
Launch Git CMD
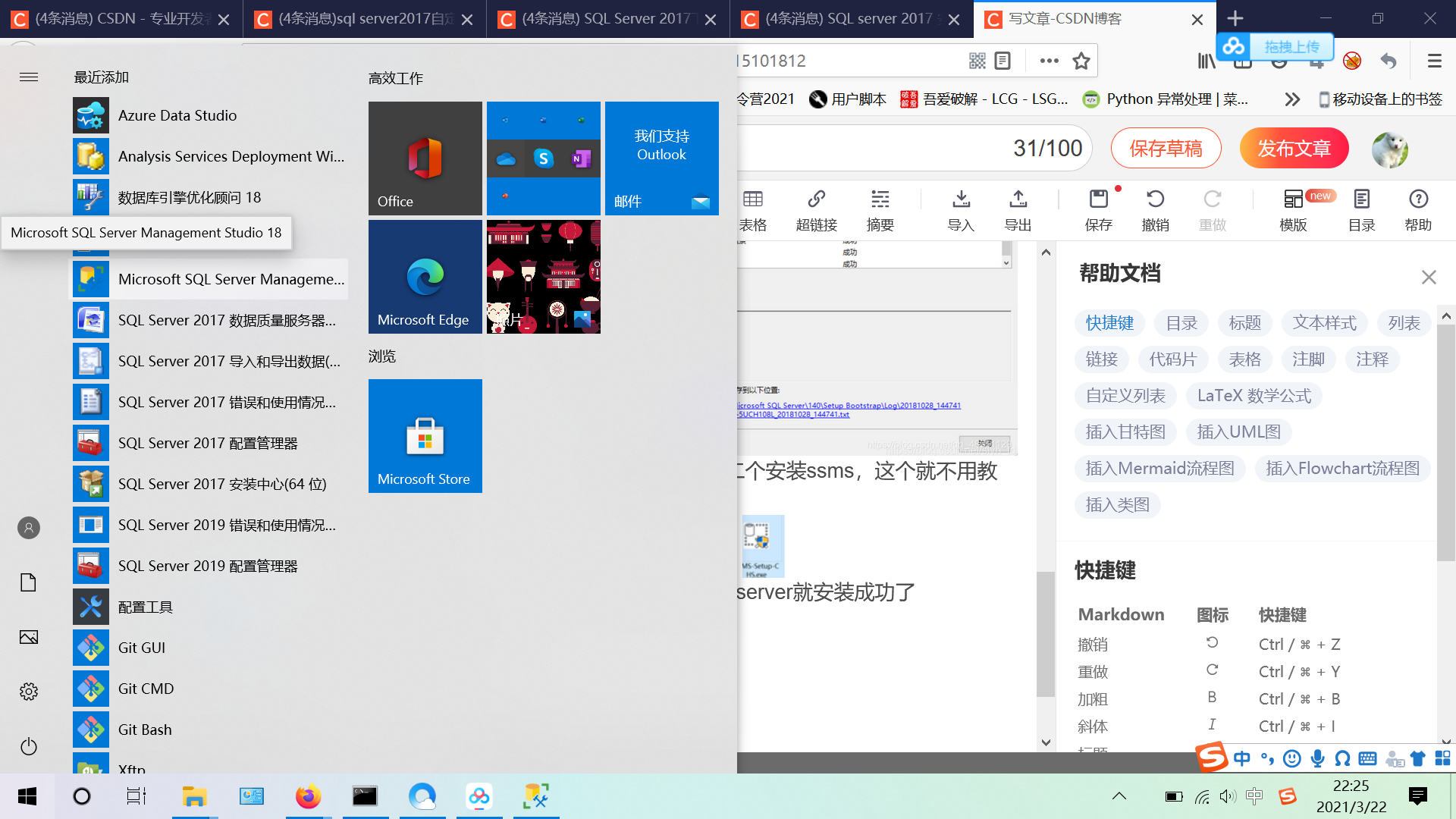(x=210, y=689)
